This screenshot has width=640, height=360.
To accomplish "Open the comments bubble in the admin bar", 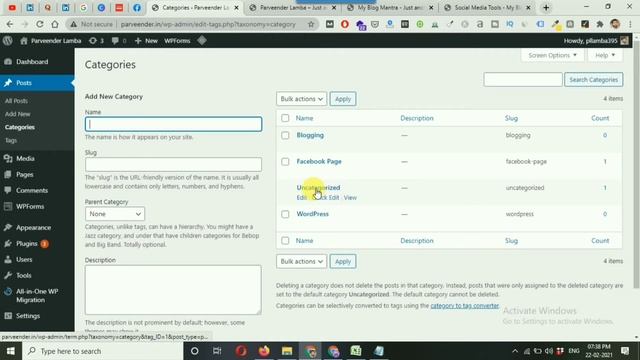I will coord(115,40).
